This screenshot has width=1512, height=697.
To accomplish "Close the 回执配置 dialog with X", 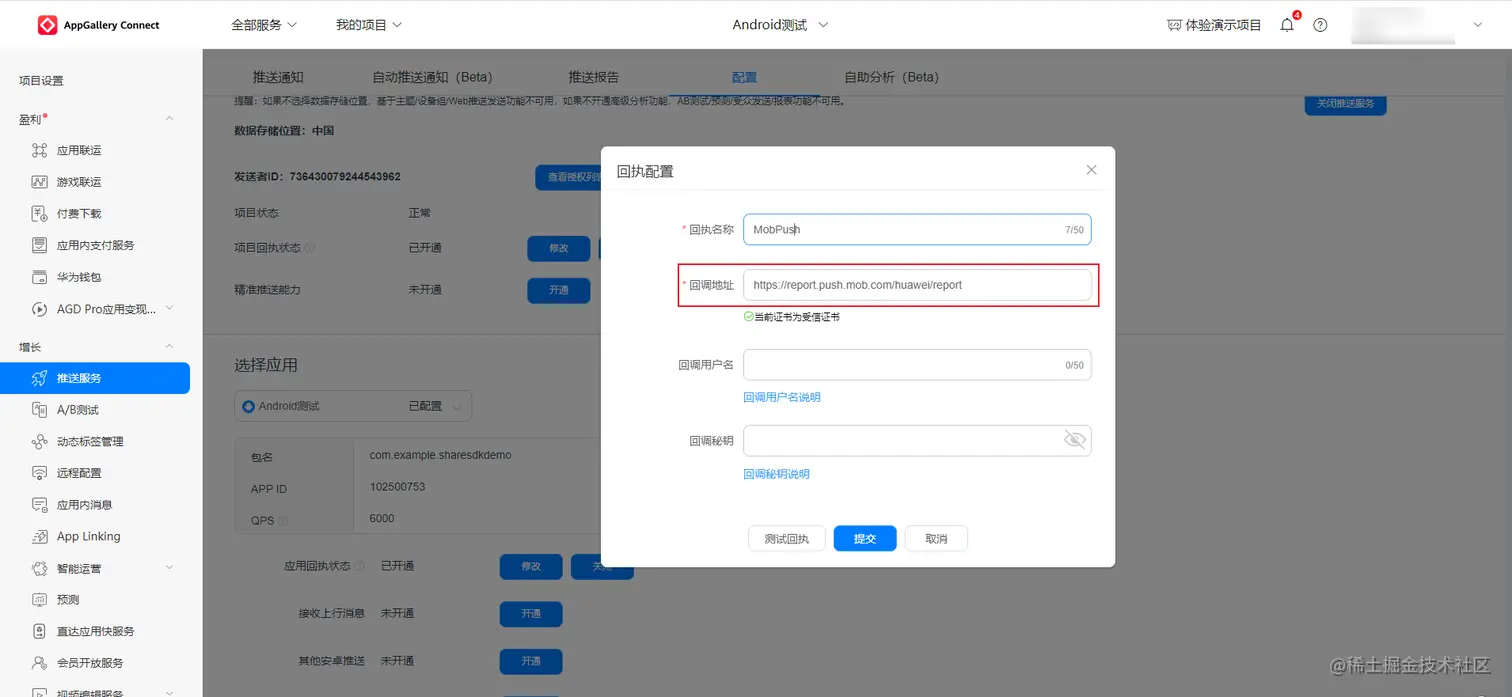I will pos(1091,170).
